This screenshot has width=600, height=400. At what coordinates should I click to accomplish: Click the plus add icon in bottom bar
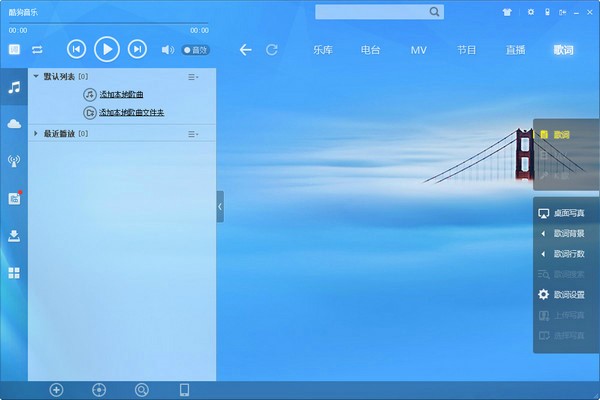coord(57,390)
